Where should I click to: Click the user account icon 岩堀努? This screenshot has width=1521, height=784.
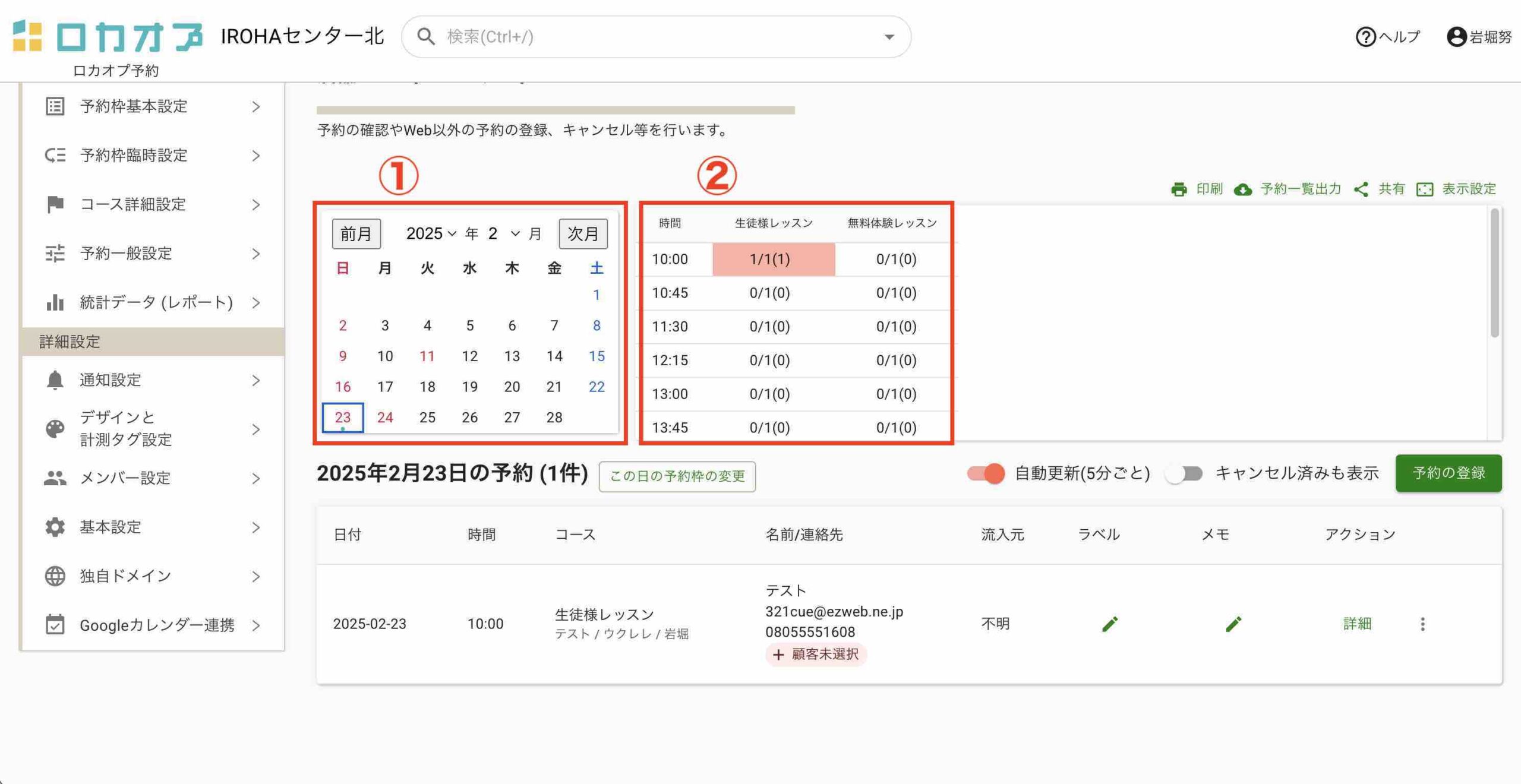[1456, 37]
